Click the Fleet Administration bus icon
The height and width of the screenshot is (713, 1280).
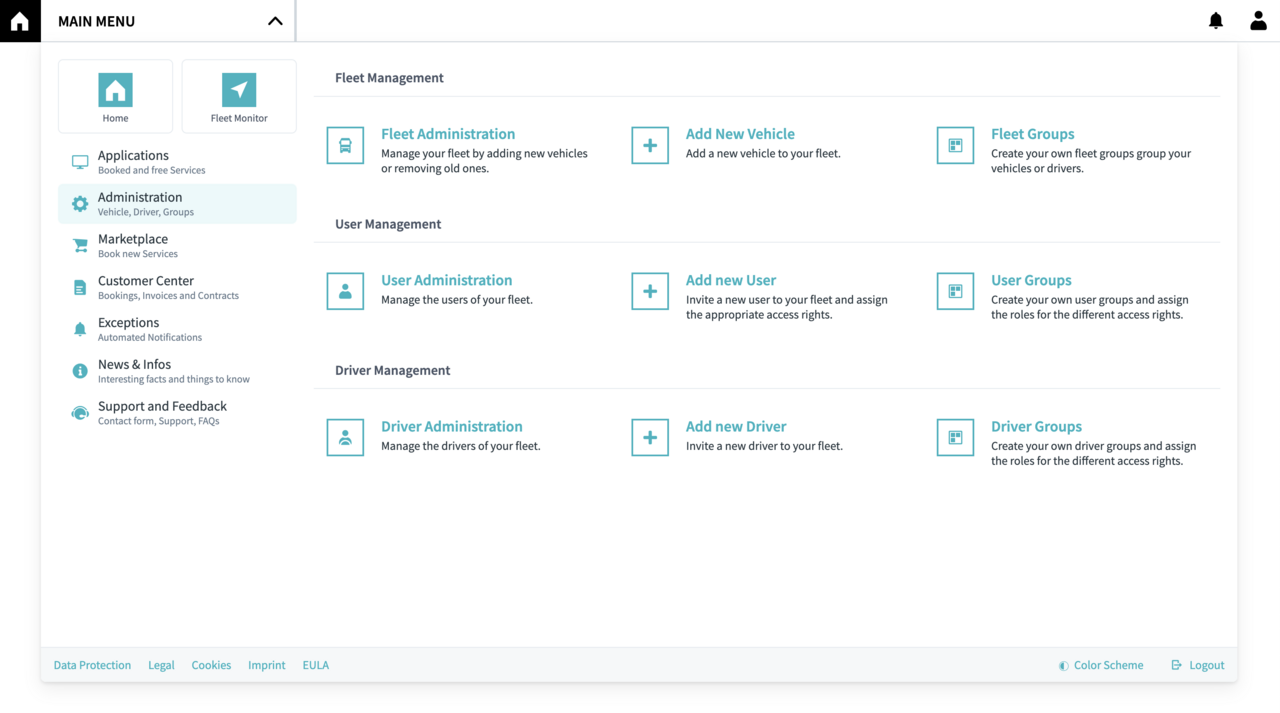click(x=345, y=146)
